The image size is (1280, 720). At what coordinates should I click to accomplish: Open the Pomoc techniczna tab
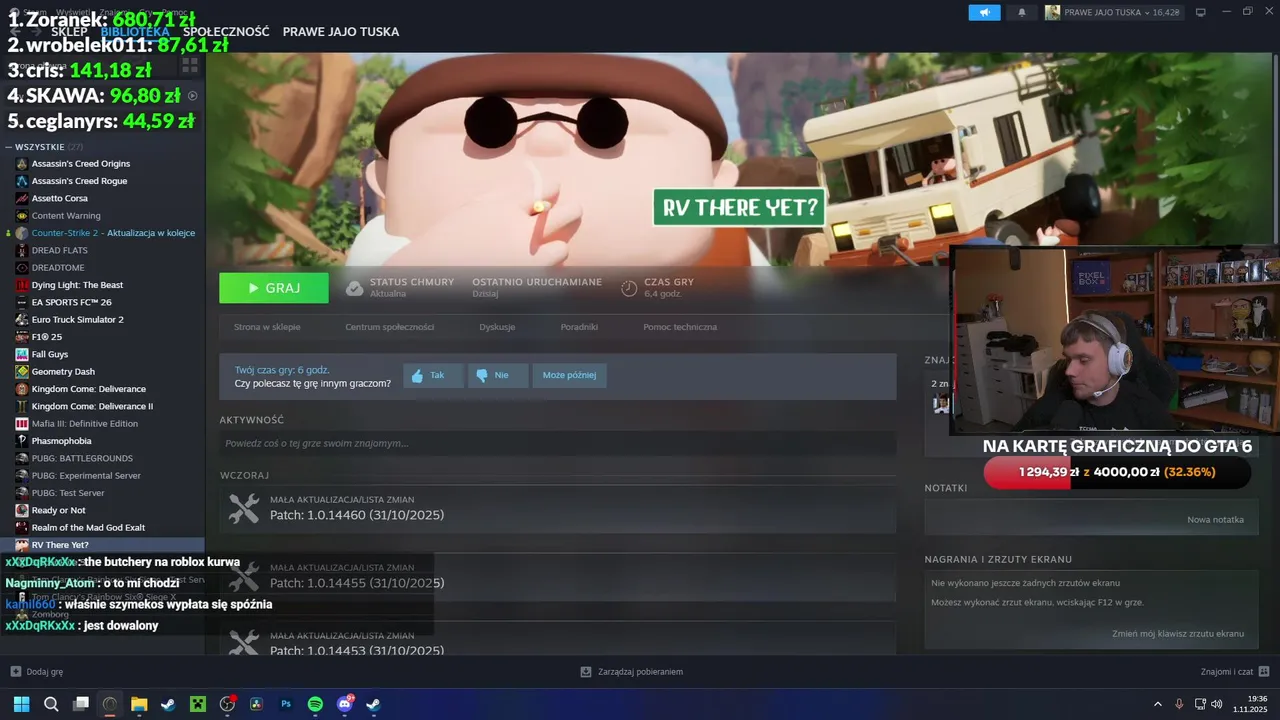click(680, 327)
